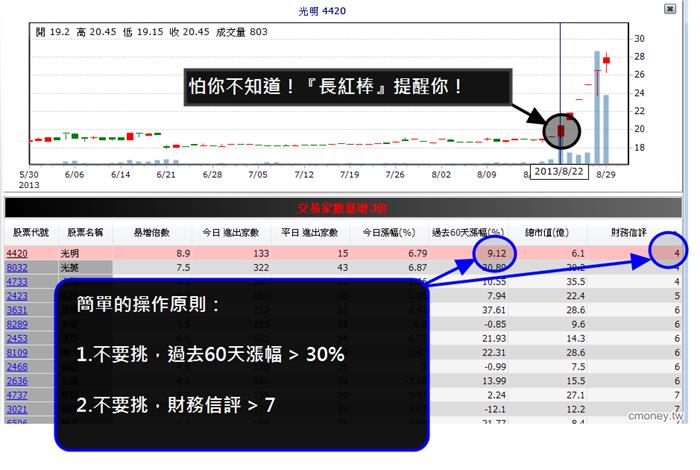Click the 43 cell in row 8032
700x470 pixels.
343,268
